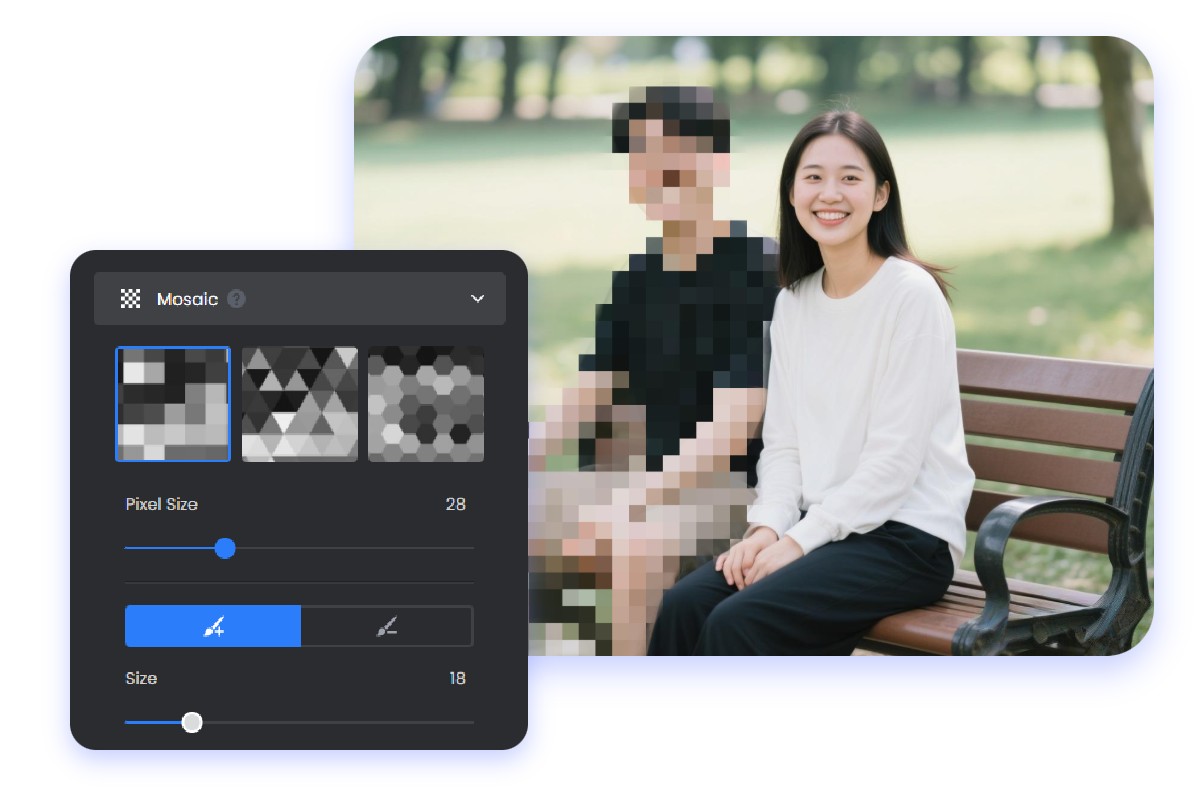The height and width of the screenshot is (800, 1200).
Task: Click the brush Size value 18
Action: click(x=456, y=679)
